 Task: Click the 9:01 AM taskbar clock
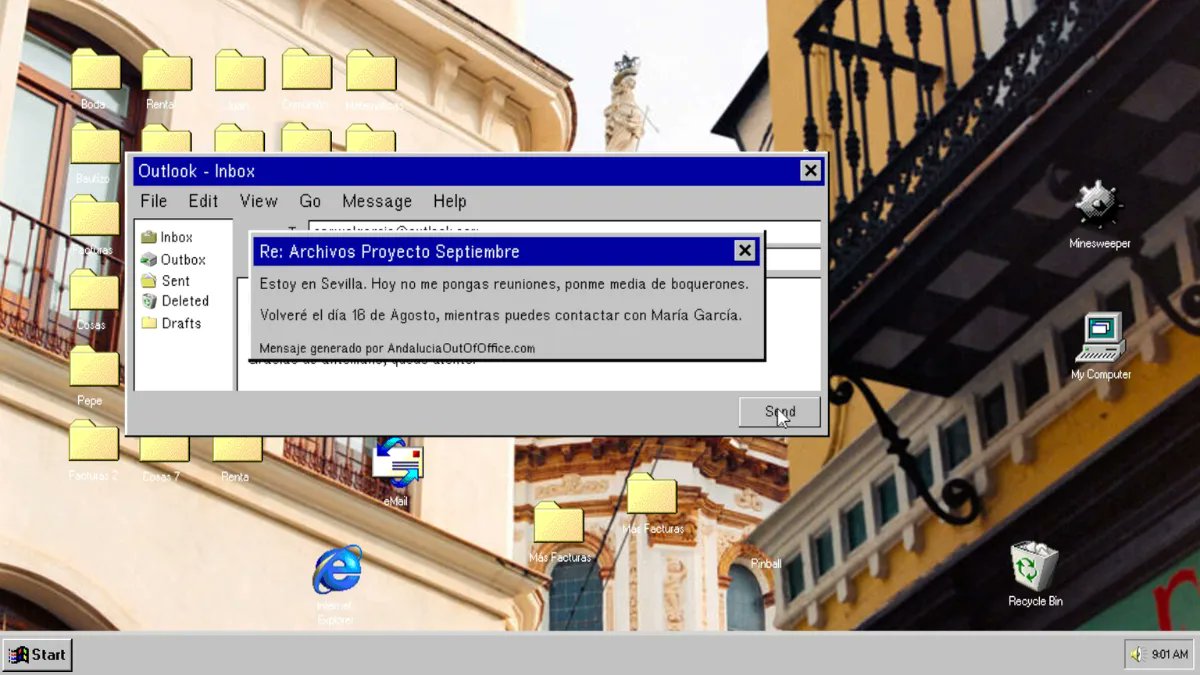point(1170,654)
